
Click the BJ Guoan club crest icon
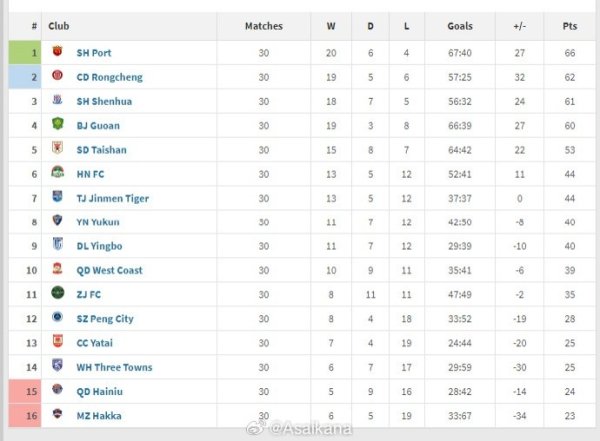57,125
